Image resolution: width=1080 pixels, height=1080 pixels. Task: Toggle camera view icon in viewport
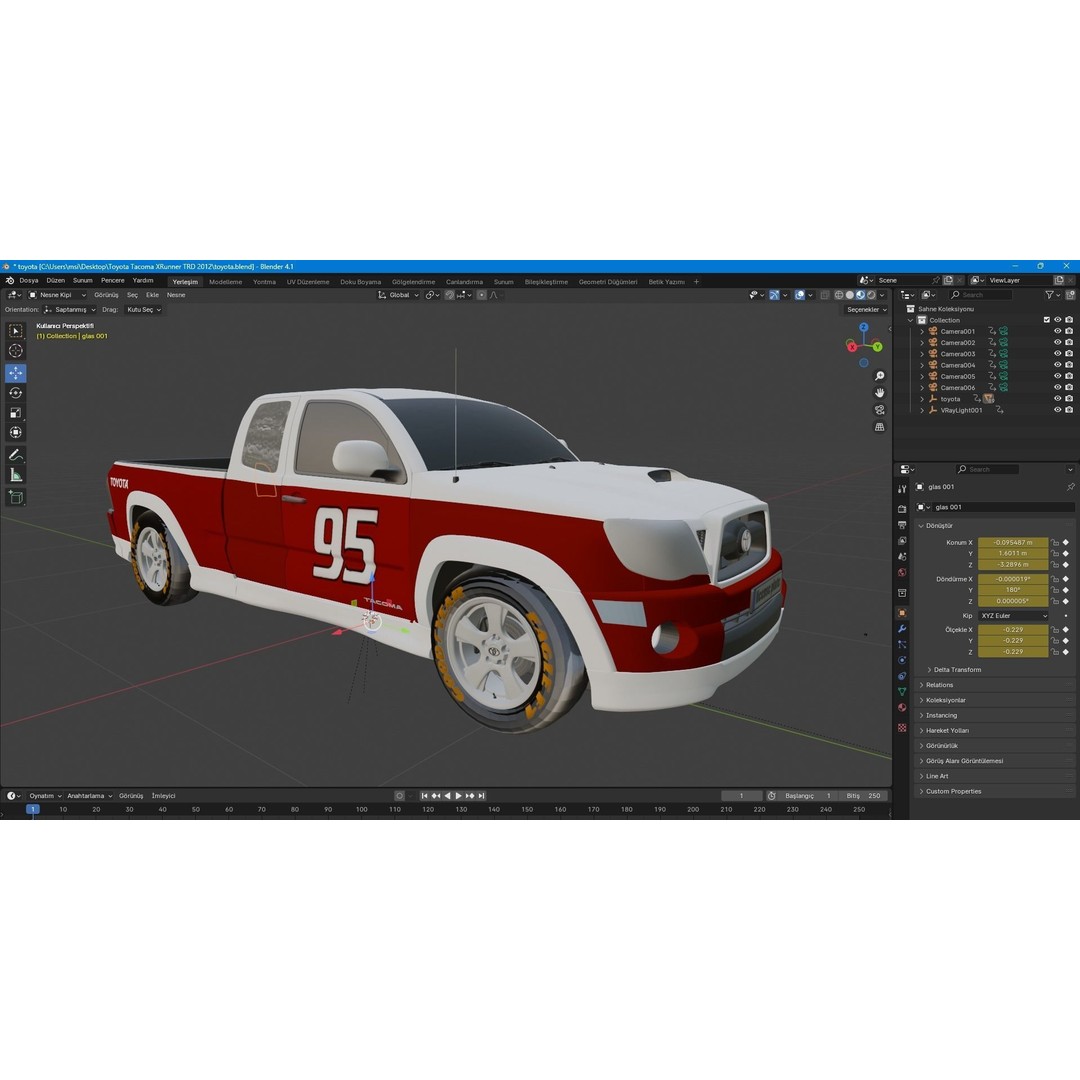(x=880, y=410)
